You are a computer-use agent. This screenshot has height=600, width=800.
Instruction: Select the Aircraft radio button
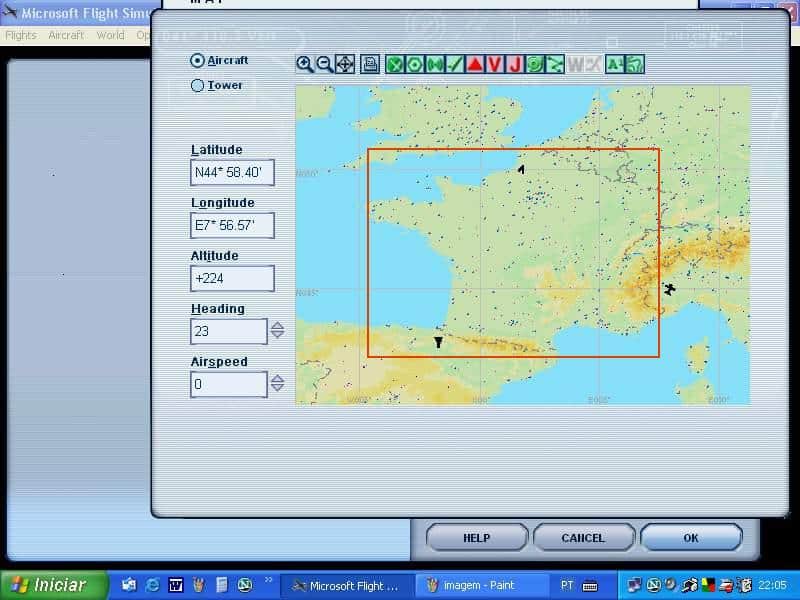(x=197, y=60)
